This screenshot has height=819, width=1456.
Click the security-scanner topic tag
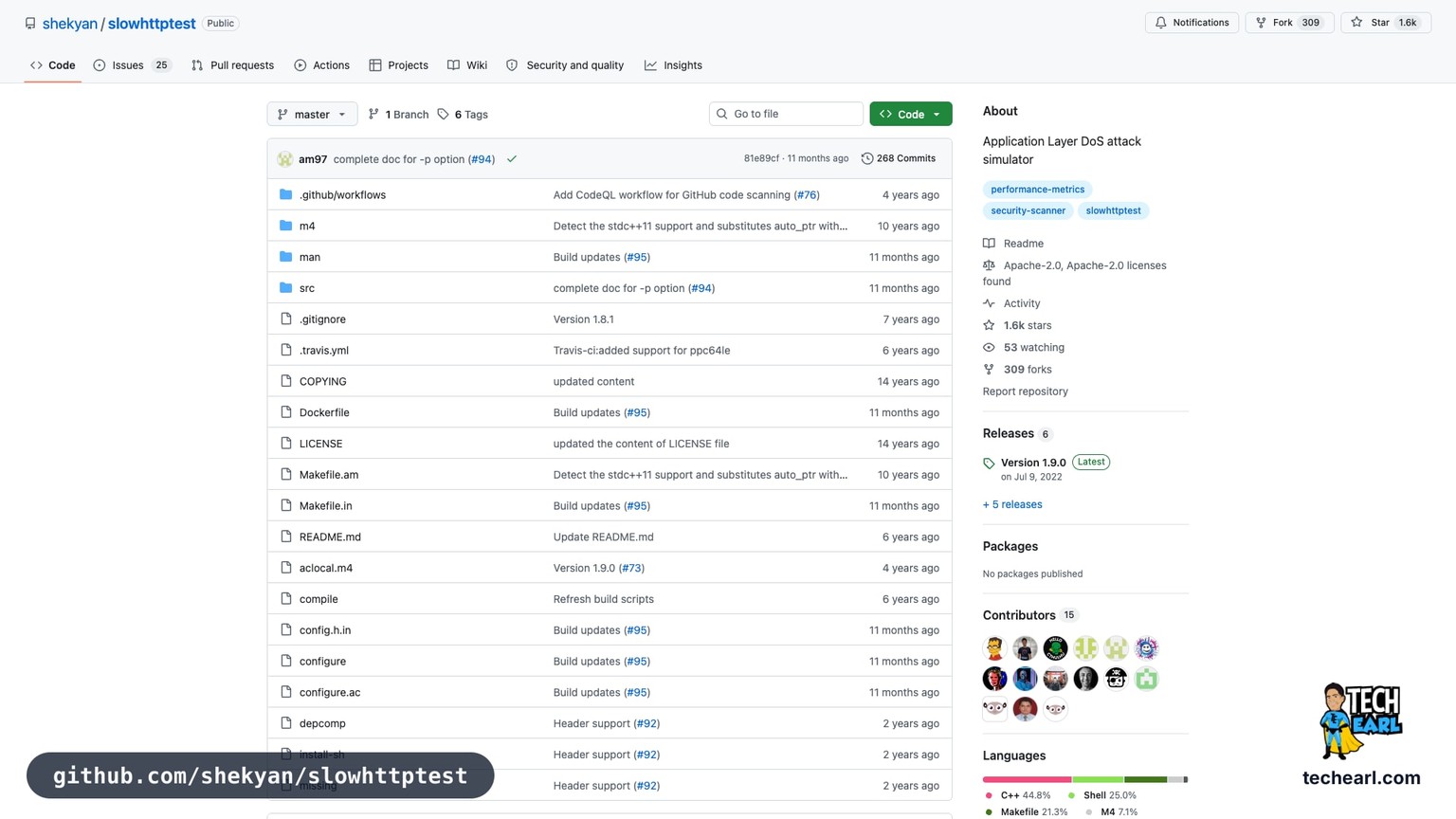click(1028, 210)
